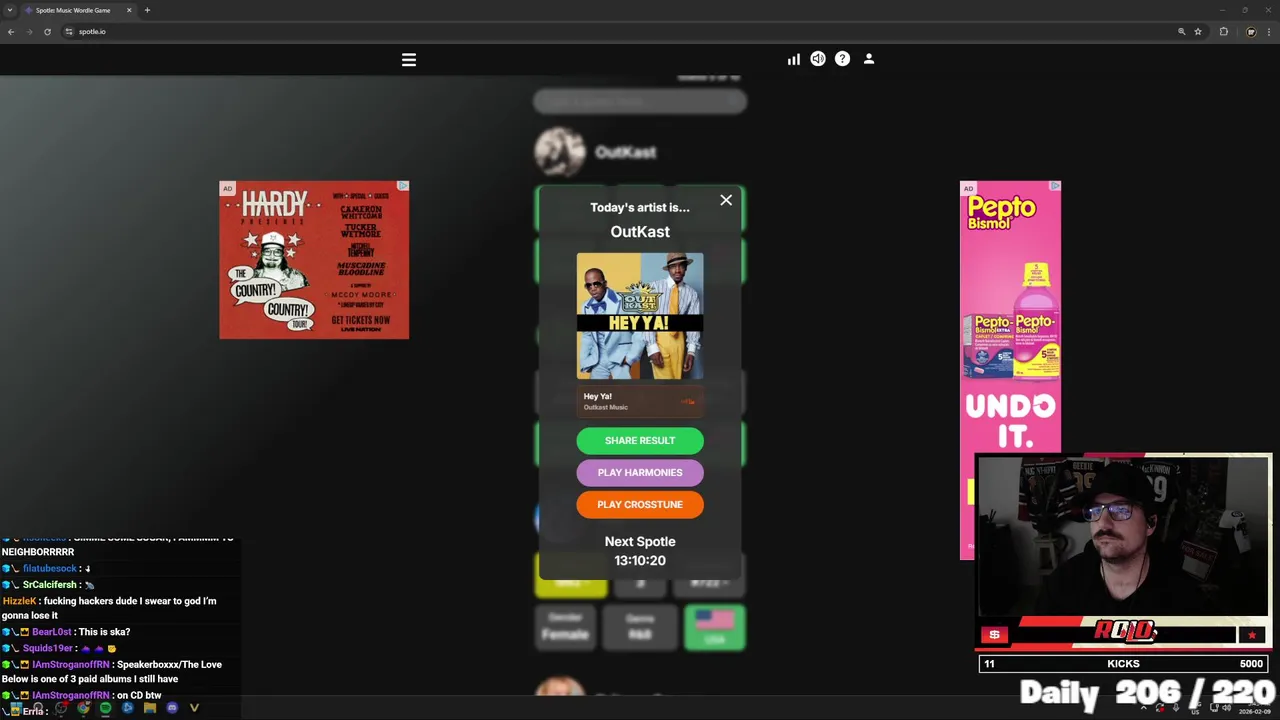Image resolution: width=1280 pixels, height=720 pixels.
Task: Open the browser extensions puzzle icon
Action: (1224, 31)
